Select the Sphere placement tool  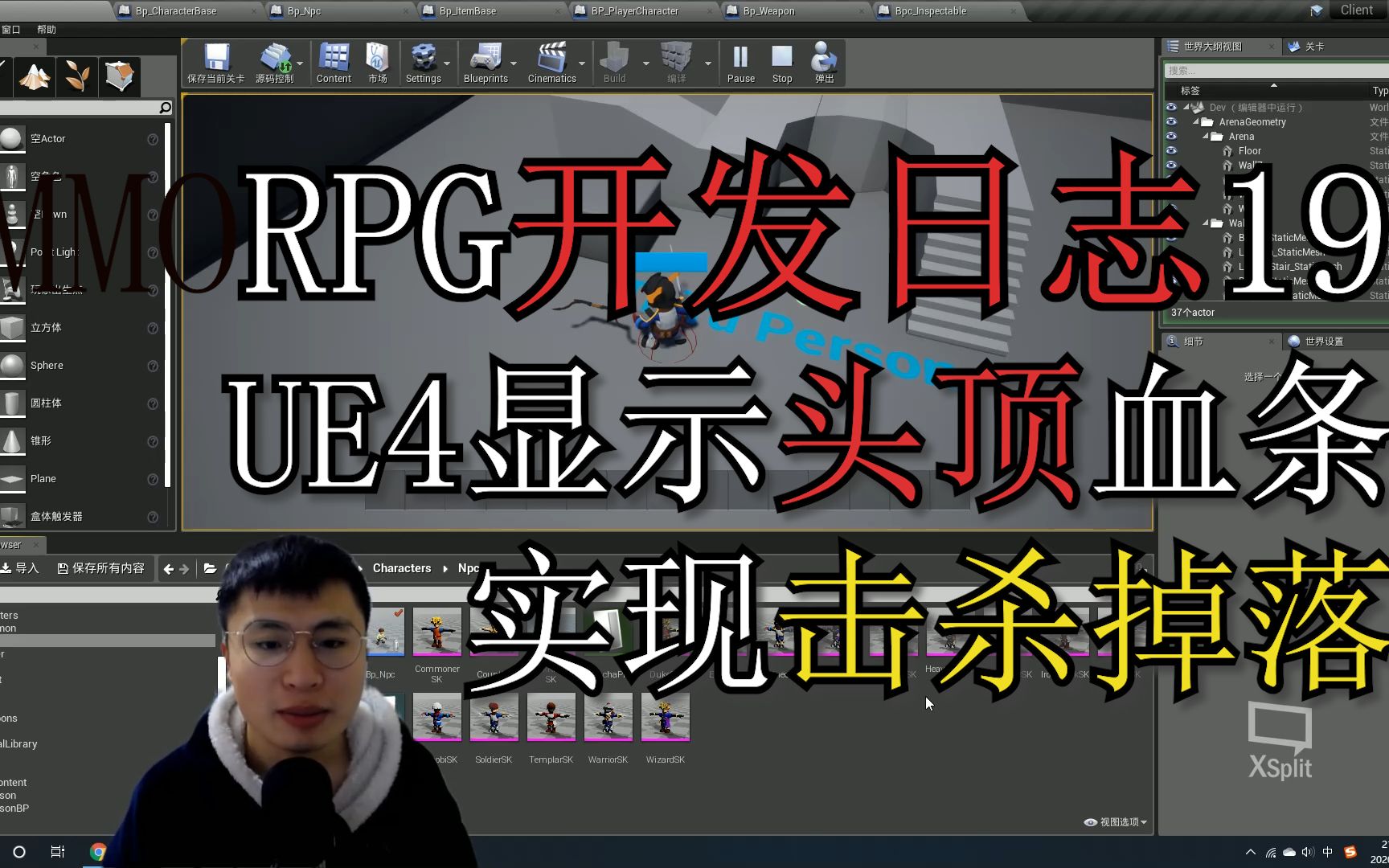tap(47, 365)
